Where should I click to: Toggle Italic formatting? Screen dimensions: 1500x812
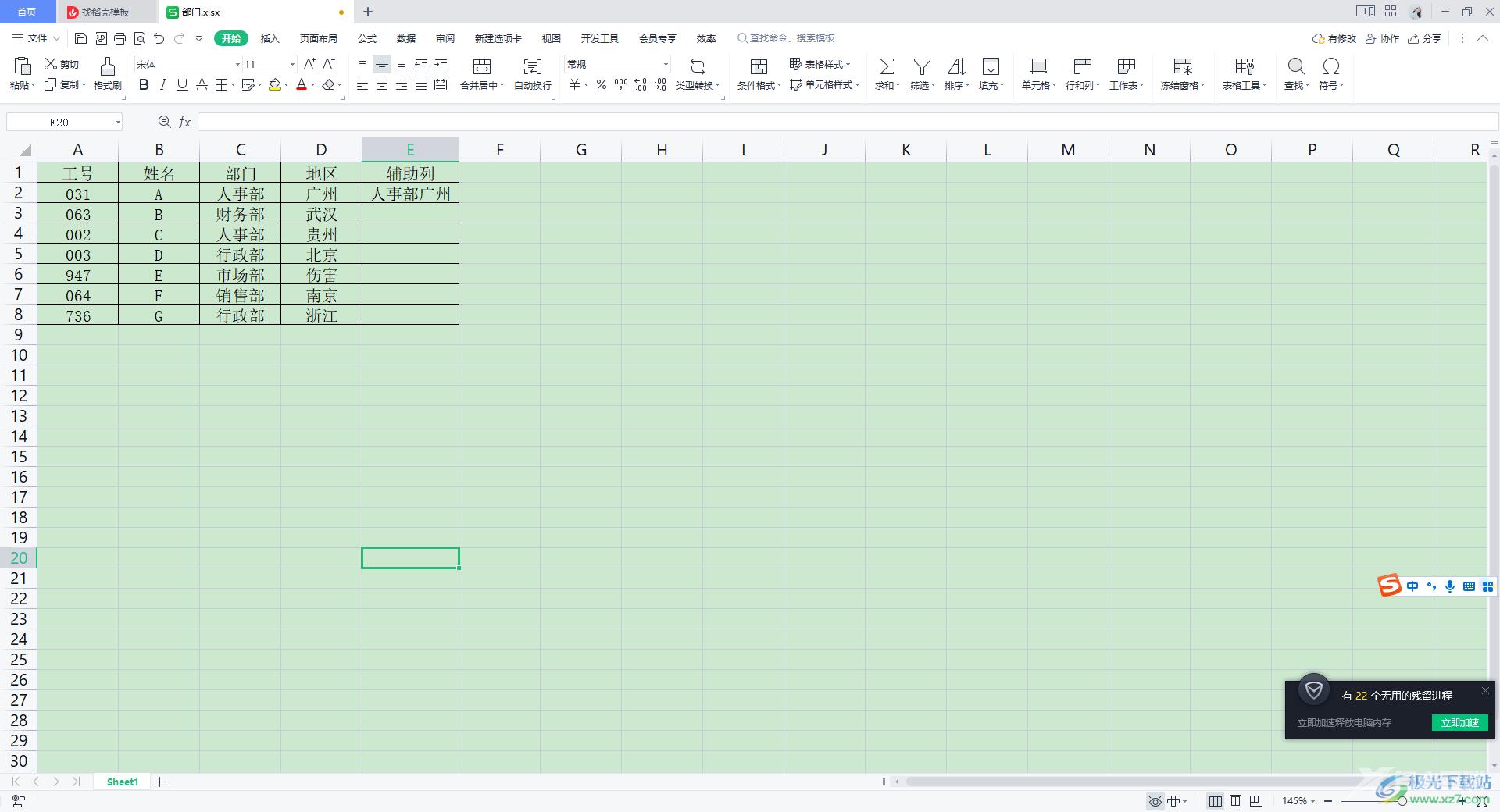tap(163, 84)
